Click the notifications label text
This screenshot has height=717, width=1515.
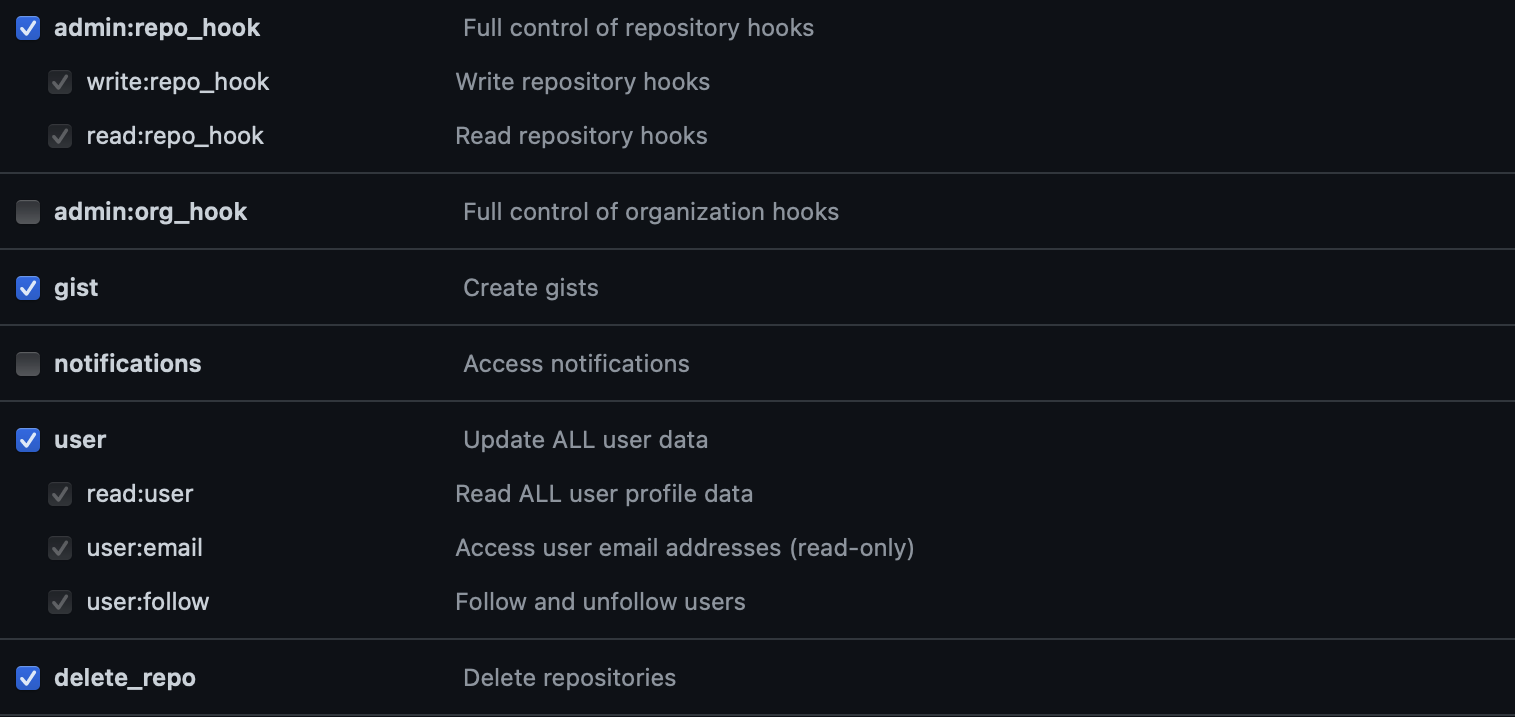(127, 363)
